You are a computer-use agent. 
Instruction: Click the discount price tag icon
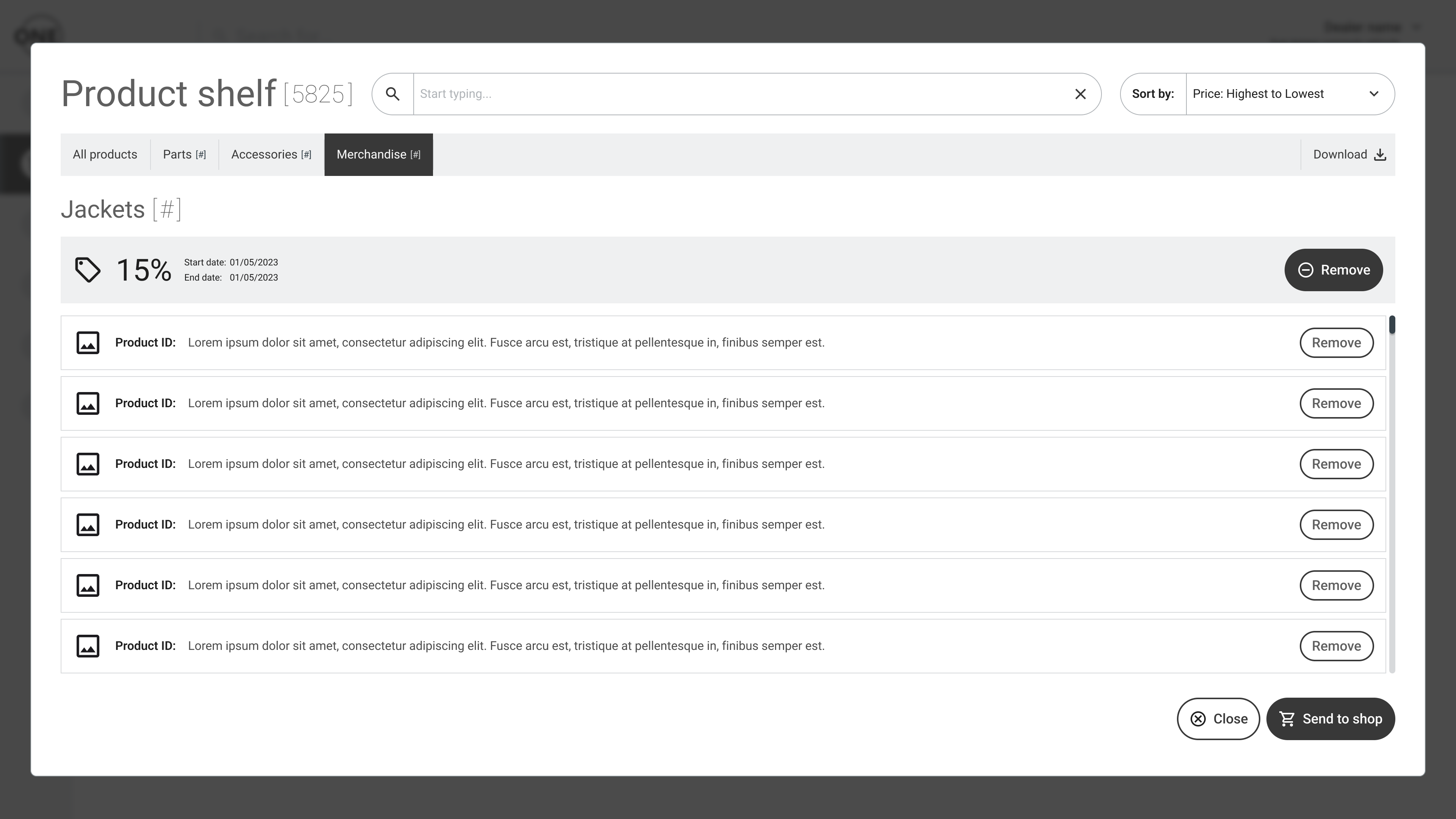(88, 270)
